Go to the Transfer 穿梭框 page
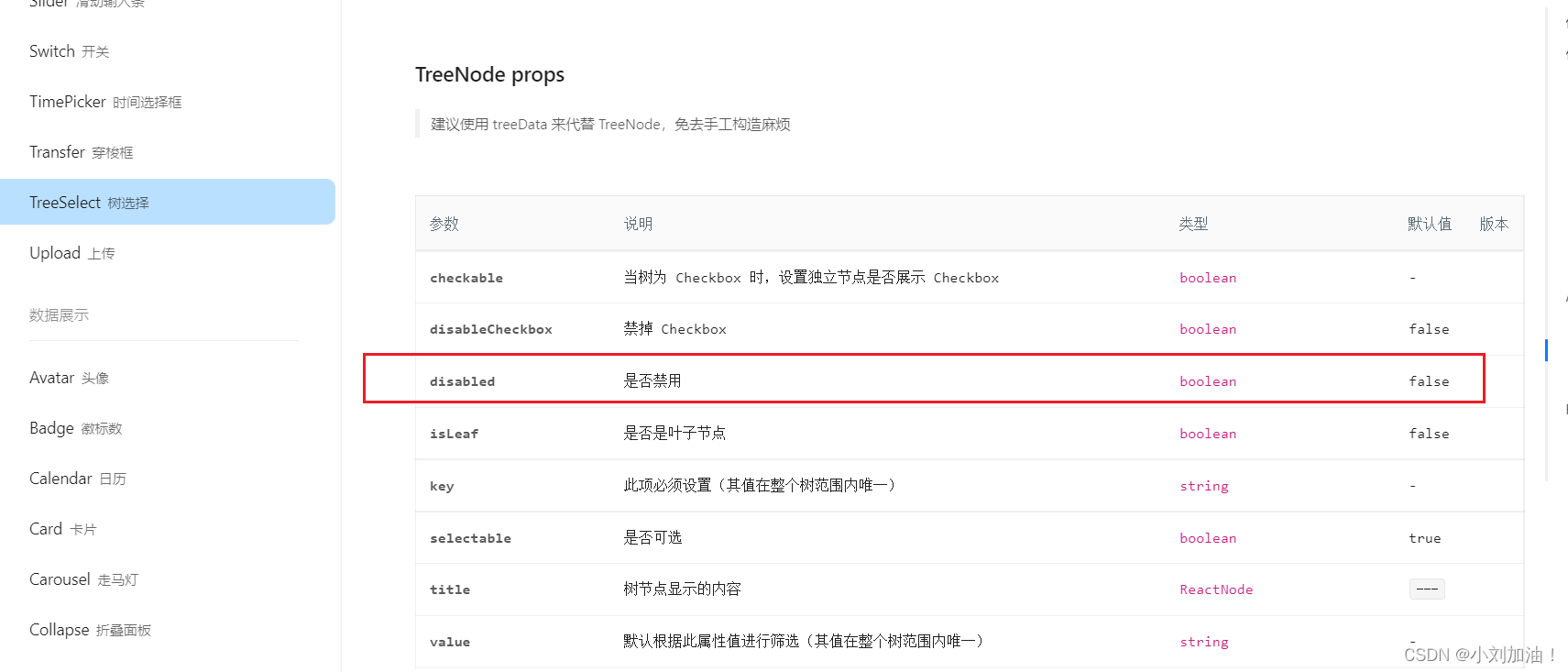The image size is (1568, 672). coord(82,152)
